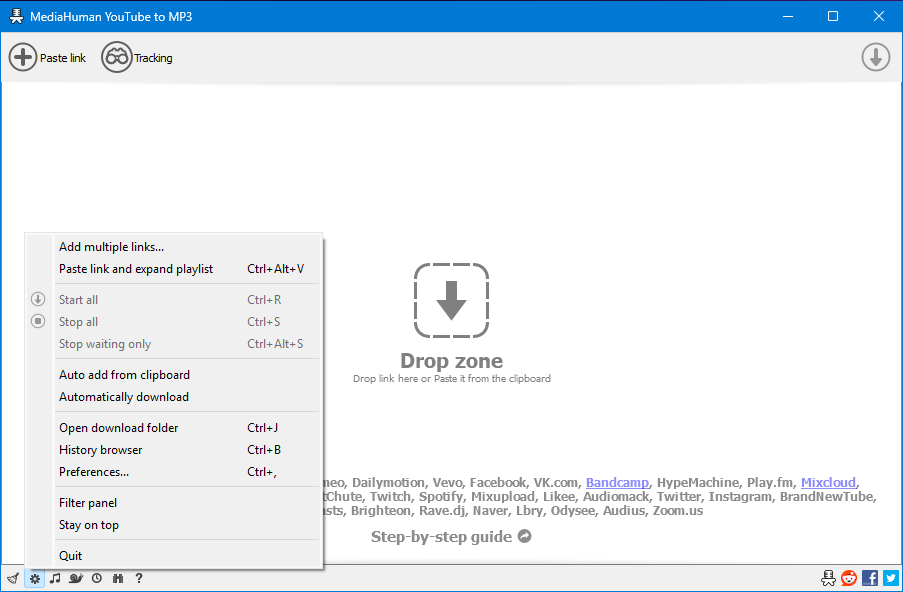The width and height of the screenshot is (903, 592).
Task: Close the menu via the gear settings icon
Action: tap(35, 578)
